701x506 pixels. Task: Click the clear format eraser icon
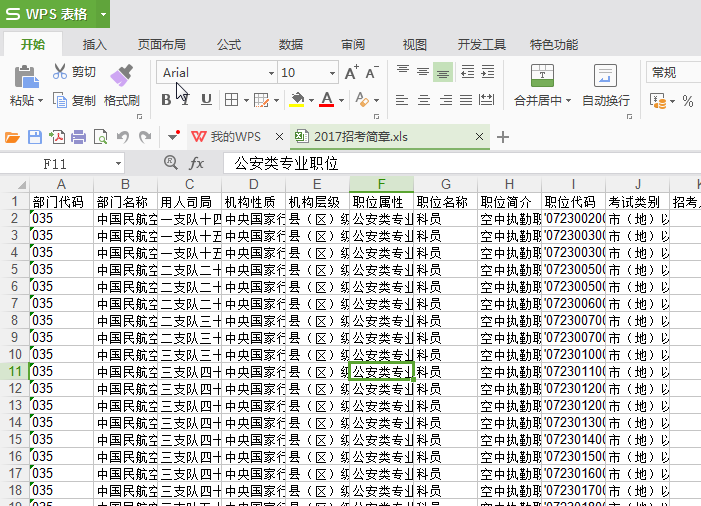(x=362, y=100)
